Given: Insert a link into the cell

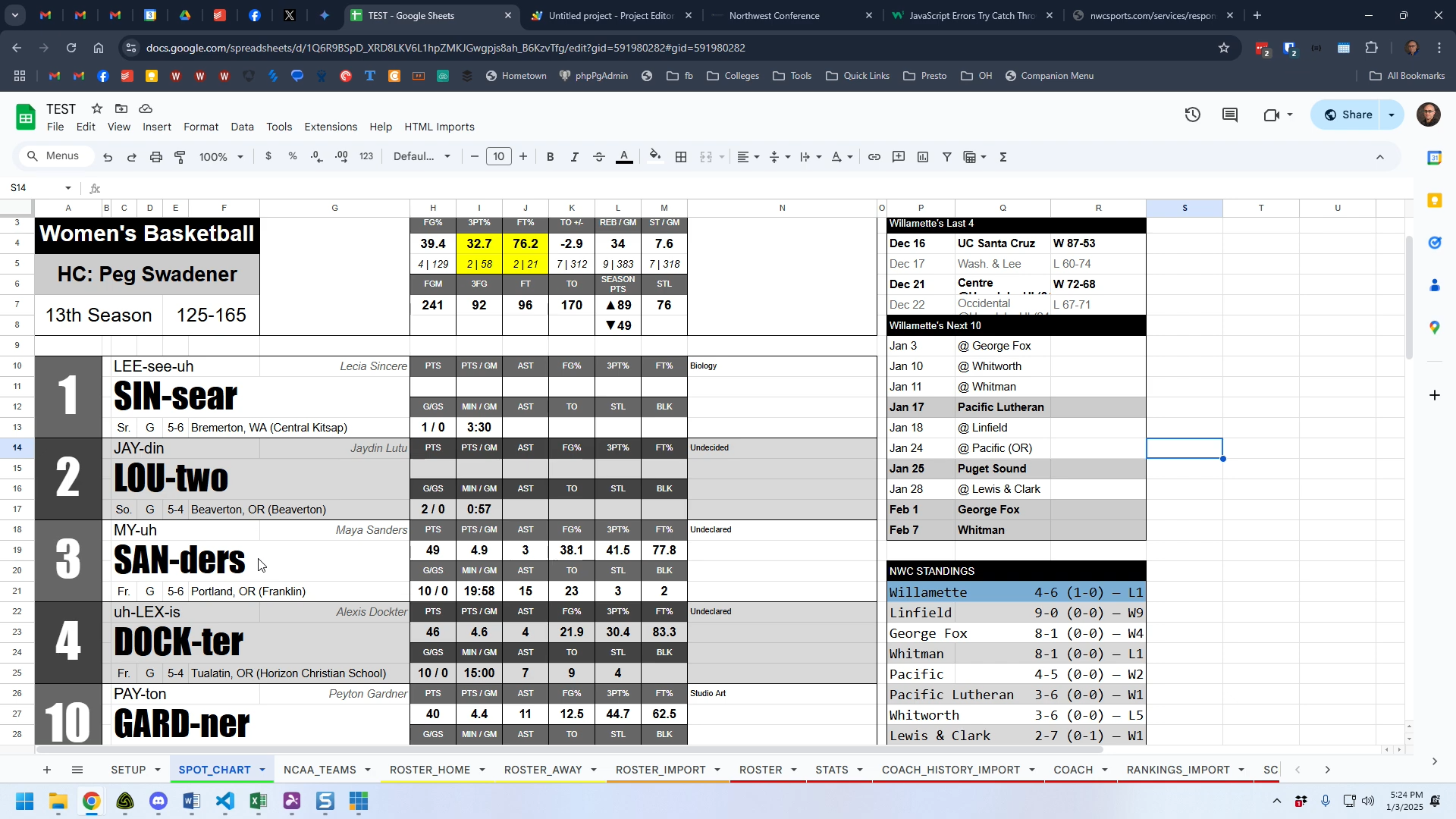Looking at the screenshot, I should click(x=874, y=157).
